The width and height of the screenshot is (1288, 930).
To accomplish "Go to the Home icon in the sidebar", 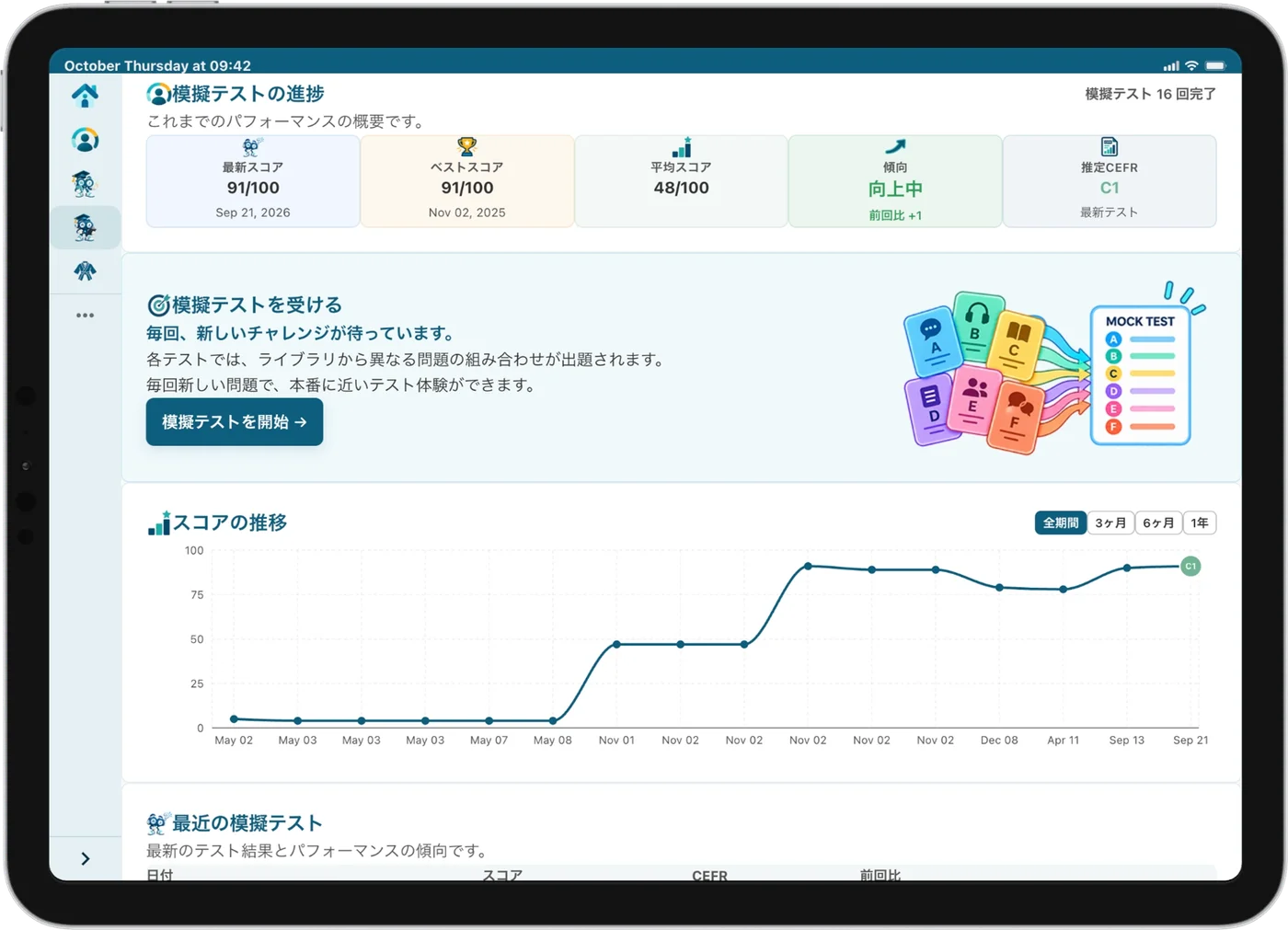I will pos(85,95).
